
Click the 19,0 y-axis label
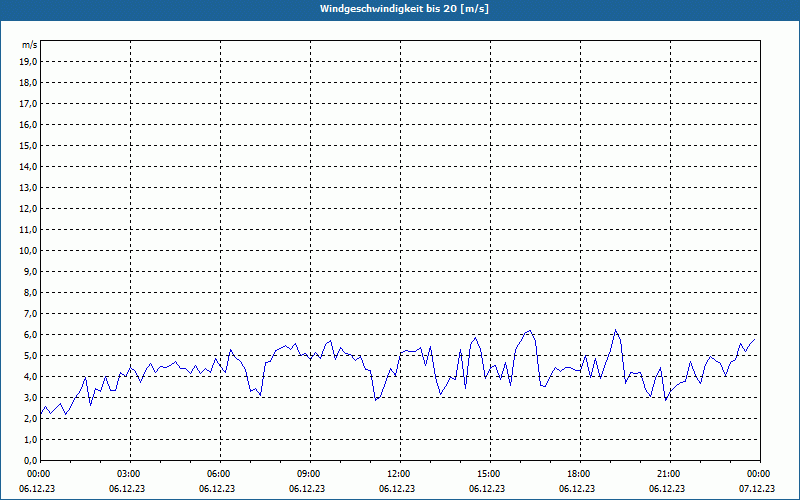click(28, 62)
